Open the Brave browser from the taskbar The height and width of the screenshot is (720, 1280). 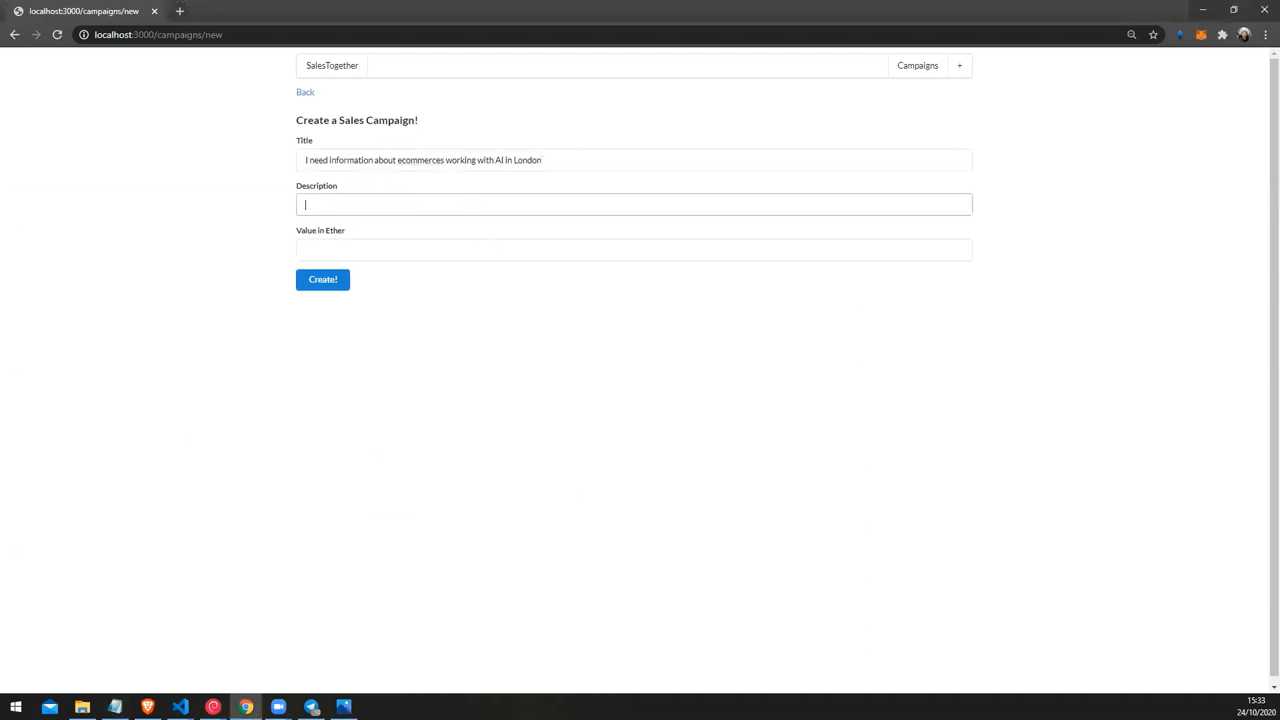point(148,707)
